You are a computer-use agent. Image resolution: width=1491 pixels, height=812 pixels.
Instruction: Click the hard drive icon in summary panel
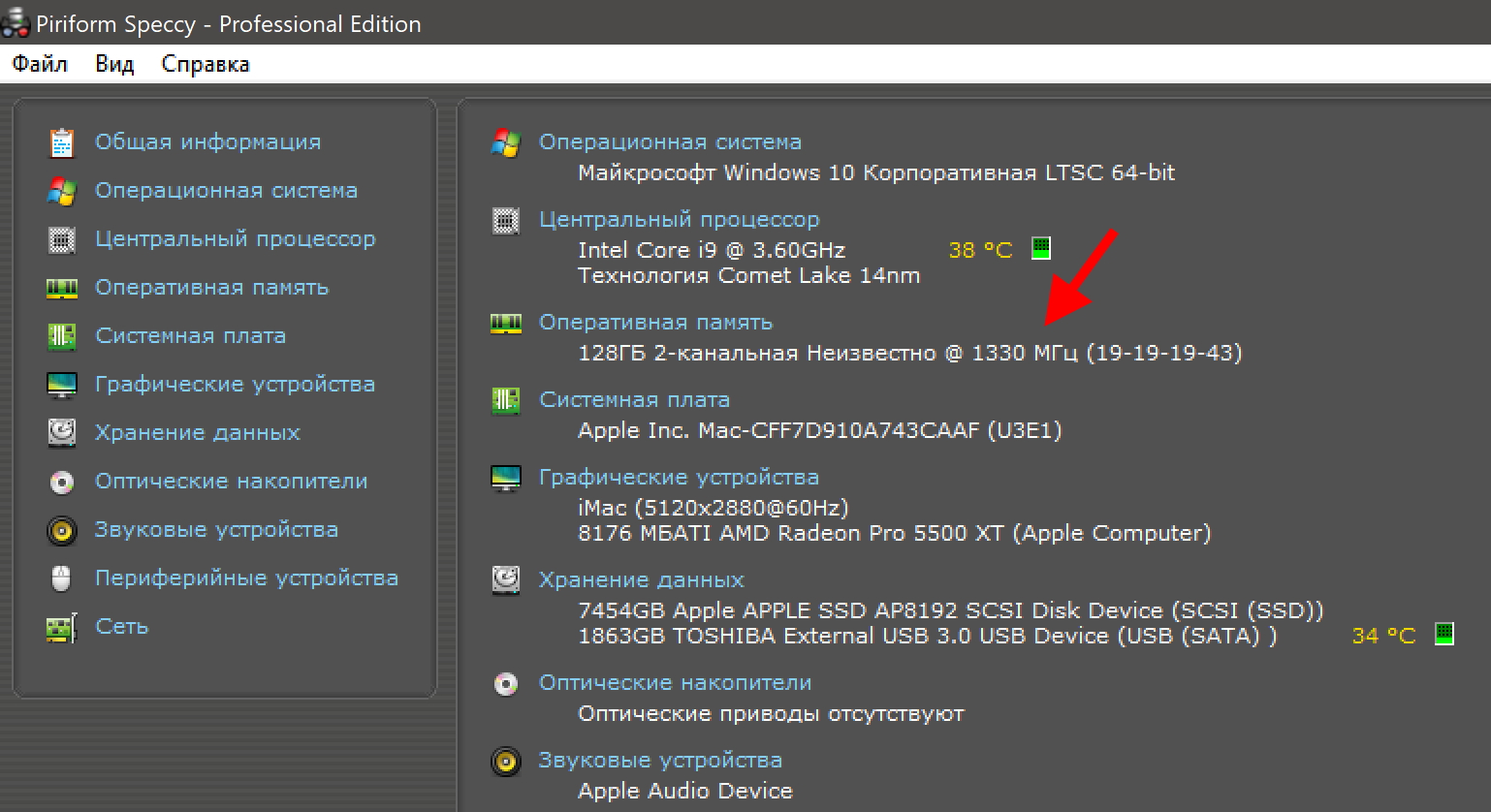(x=506, y=579)
